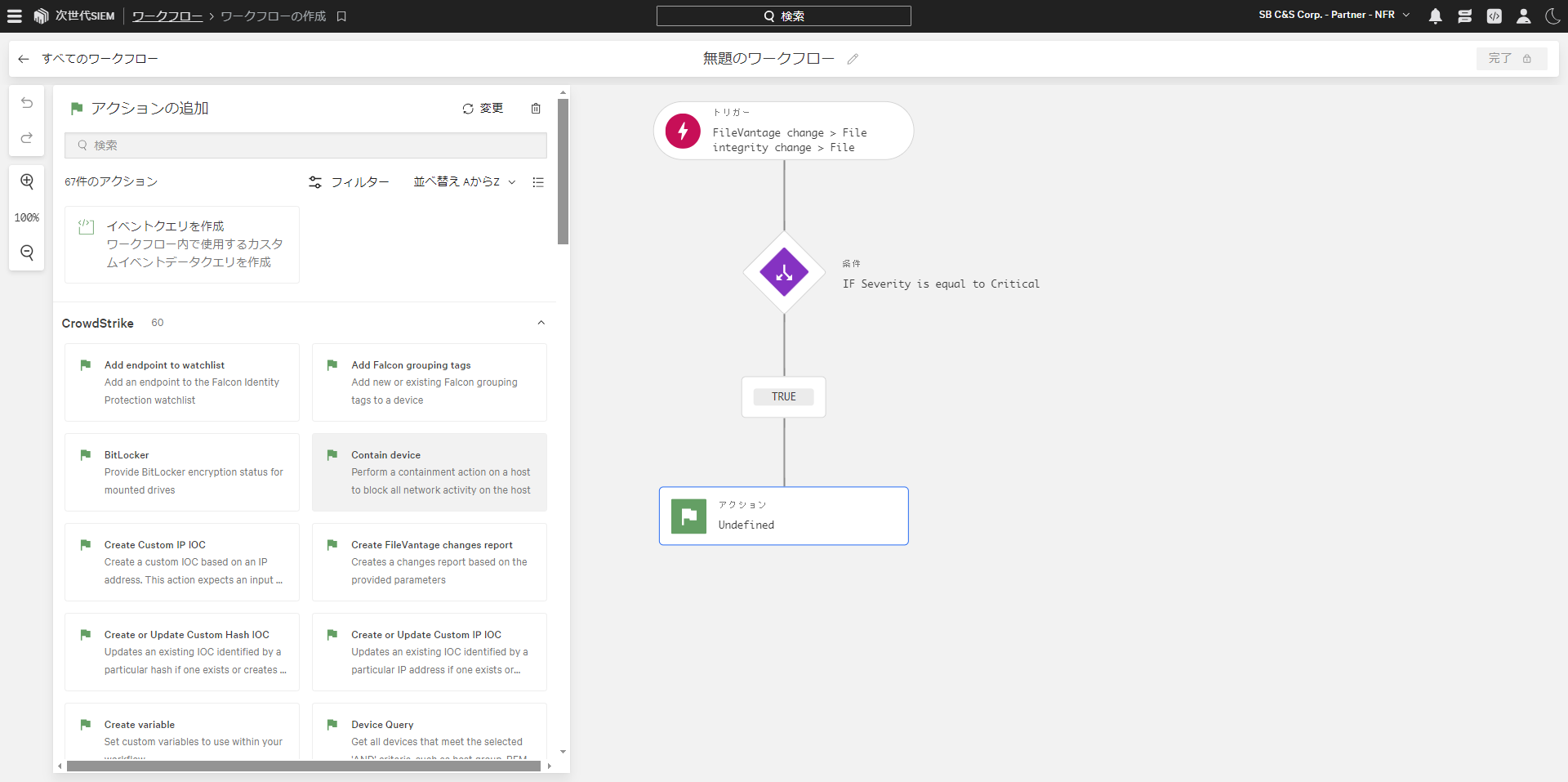Open the code snippet icon in header
This screenshot has width=1568, height=782.
tap(1494, 16)
